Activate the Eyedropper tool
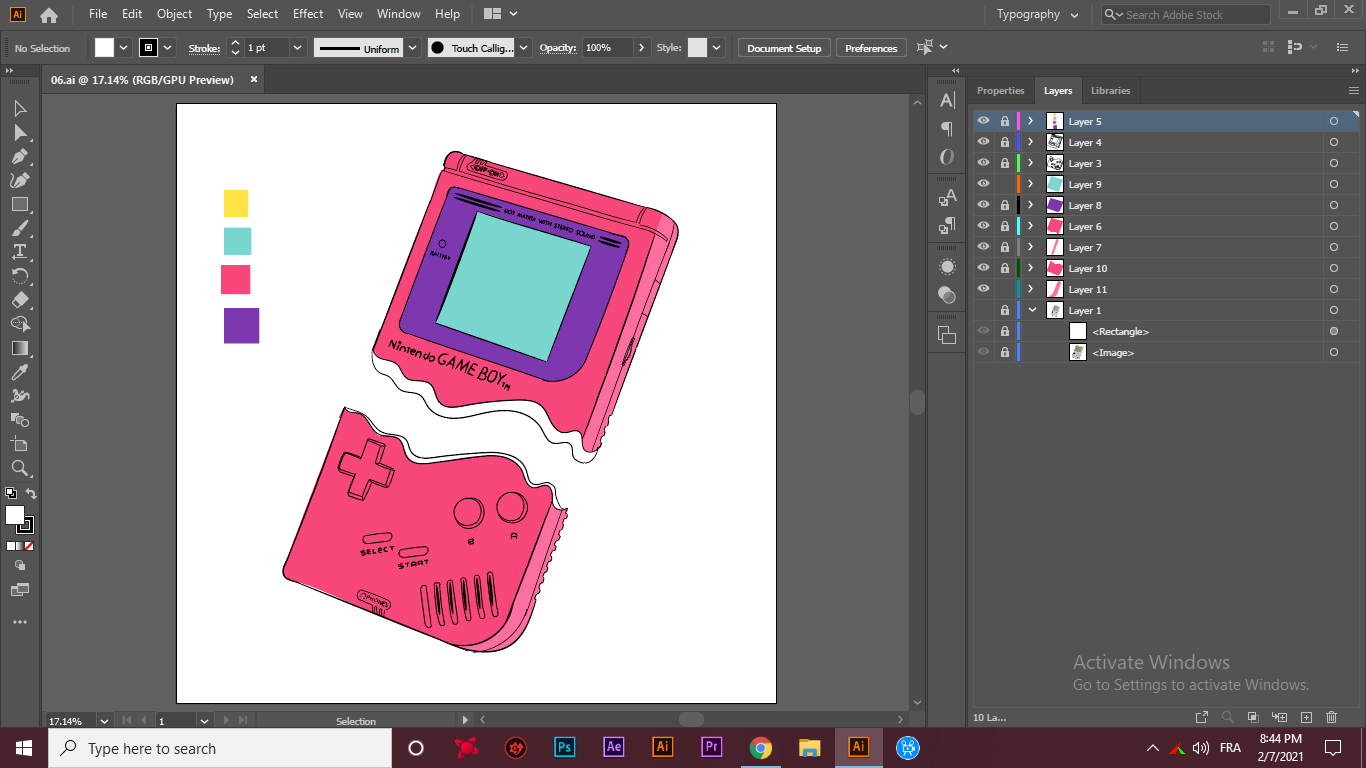1366x768 pixels. [x=20, y=372]
